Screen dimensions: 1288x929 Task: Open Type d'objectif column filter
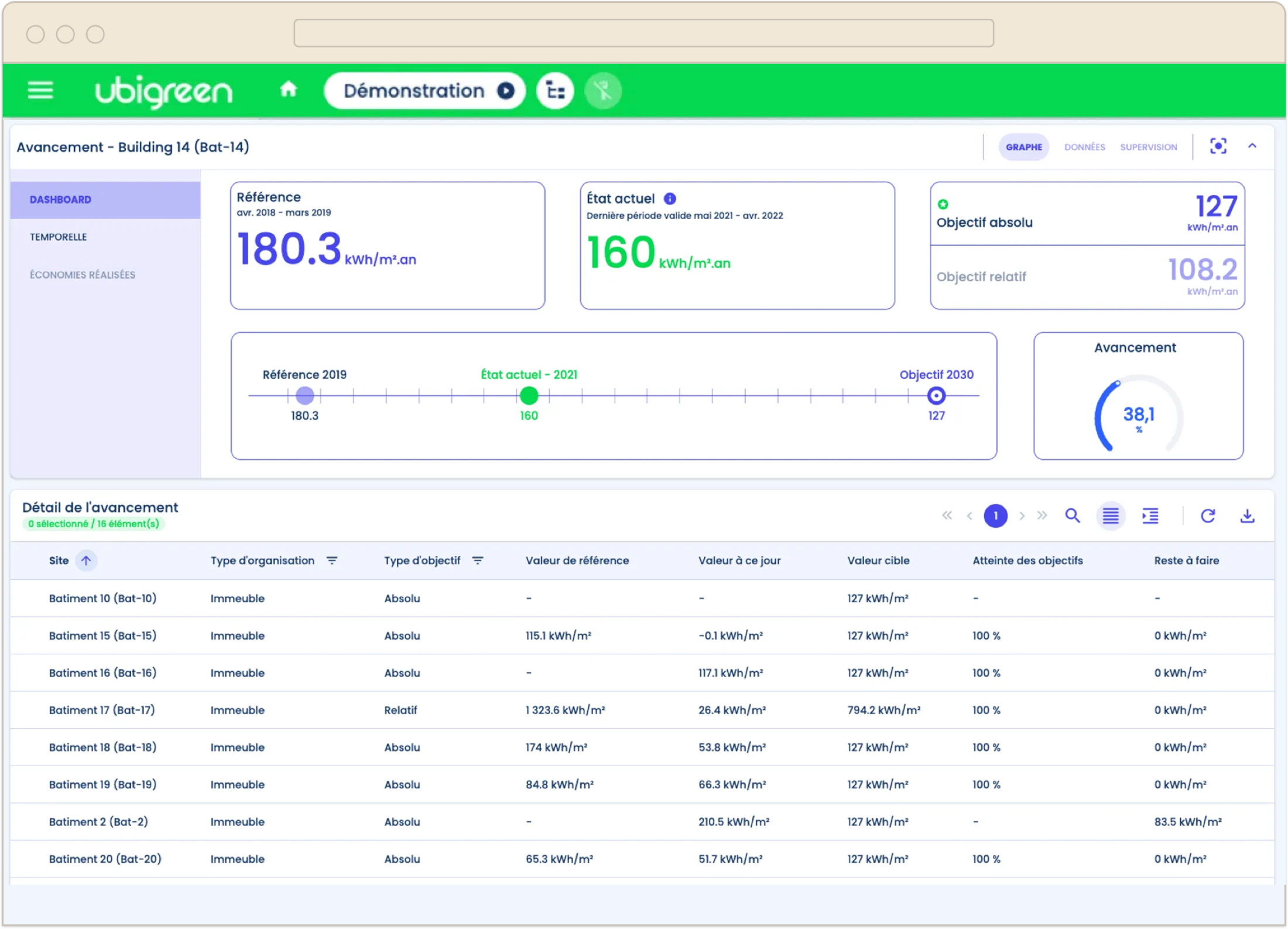(x=478, y=561)
